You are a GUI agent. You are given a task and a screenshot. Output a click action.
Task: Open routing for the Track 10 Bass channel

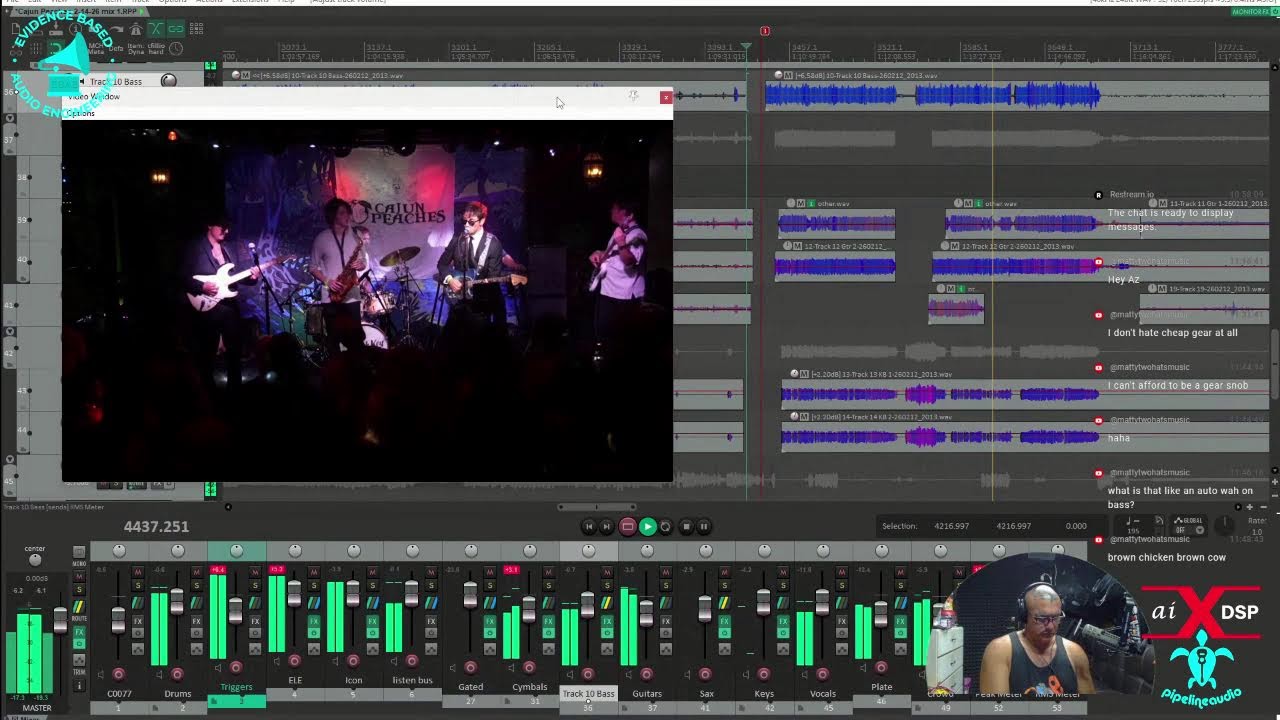click(607, 603)
